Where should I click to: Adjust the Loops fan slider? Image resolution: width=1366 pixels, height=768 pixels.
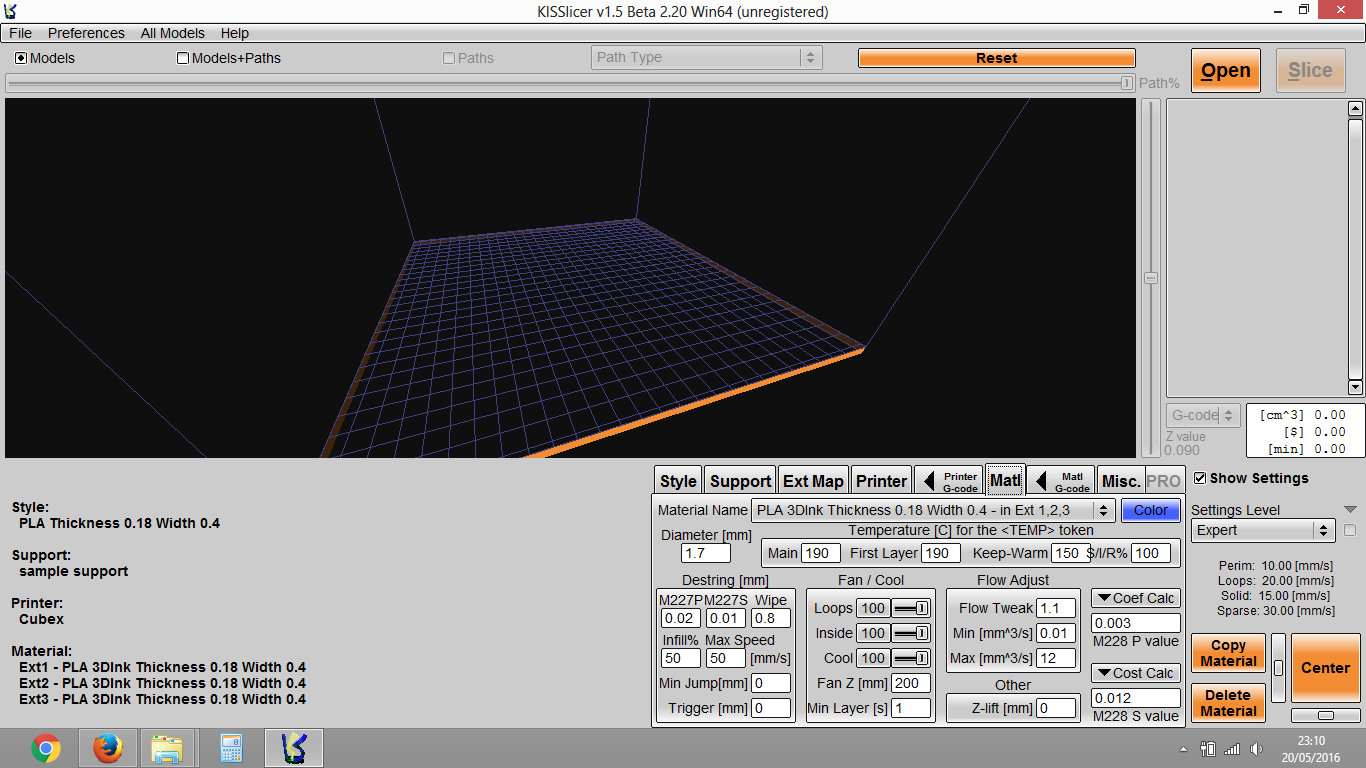[910, 608]
